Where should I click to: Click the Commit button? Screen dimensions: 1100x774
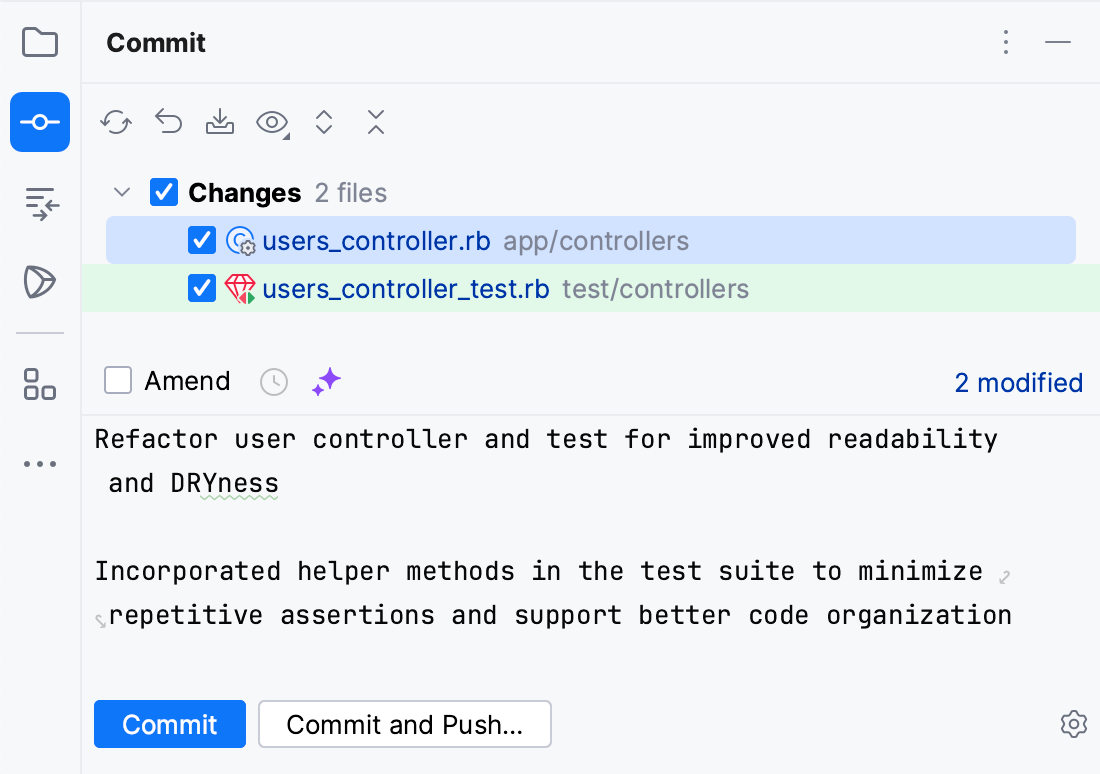coord(170,724)
